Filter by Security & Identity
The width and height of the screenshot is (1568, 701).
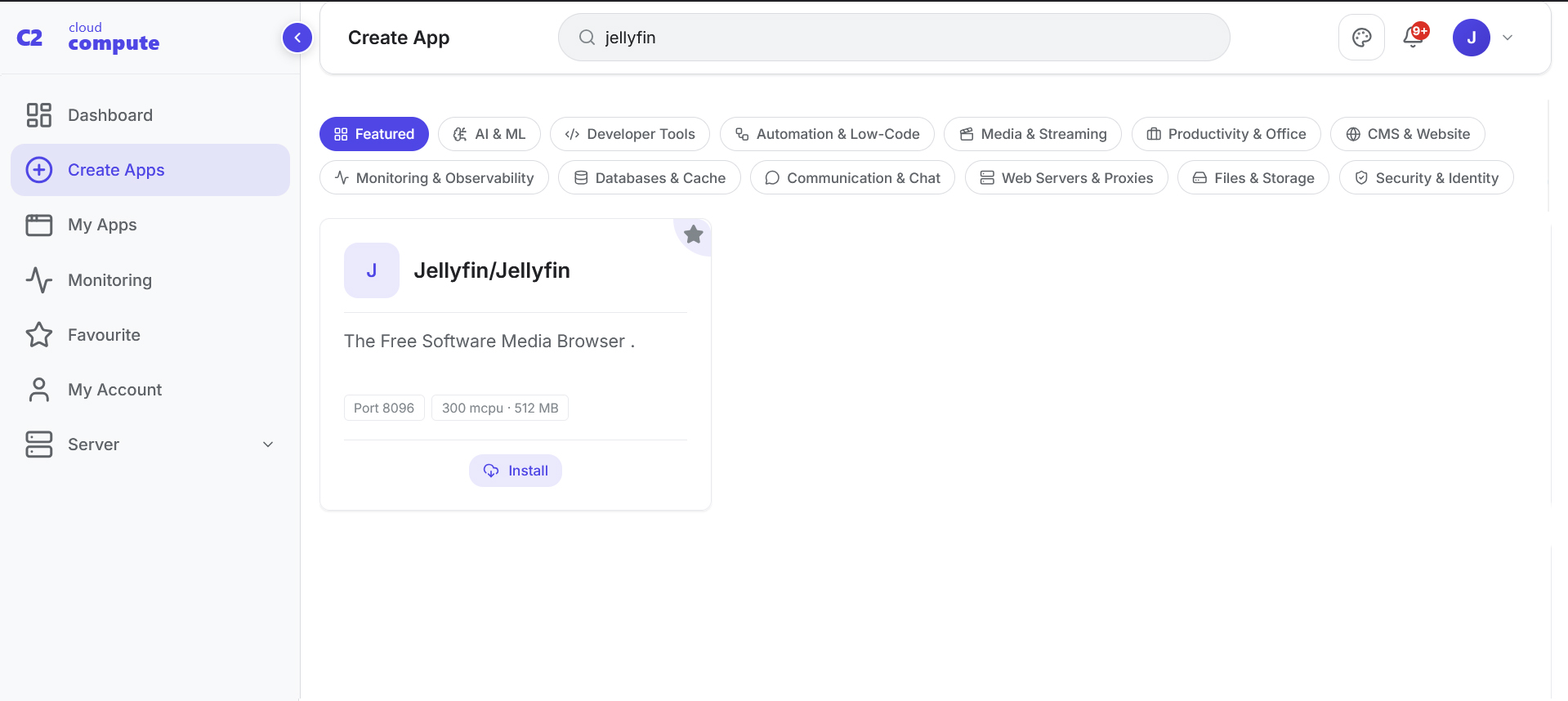1427,178
